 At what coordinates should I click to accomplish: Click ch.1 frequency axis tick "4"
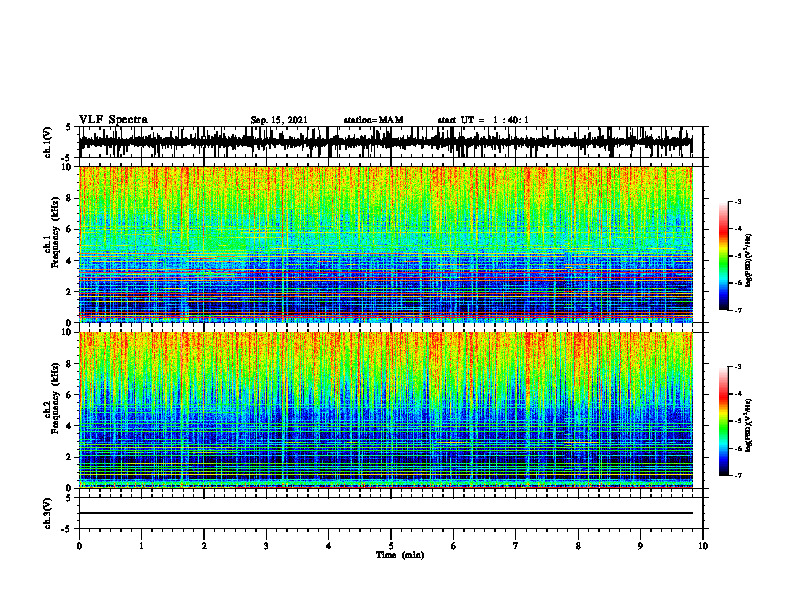point(70,261)
